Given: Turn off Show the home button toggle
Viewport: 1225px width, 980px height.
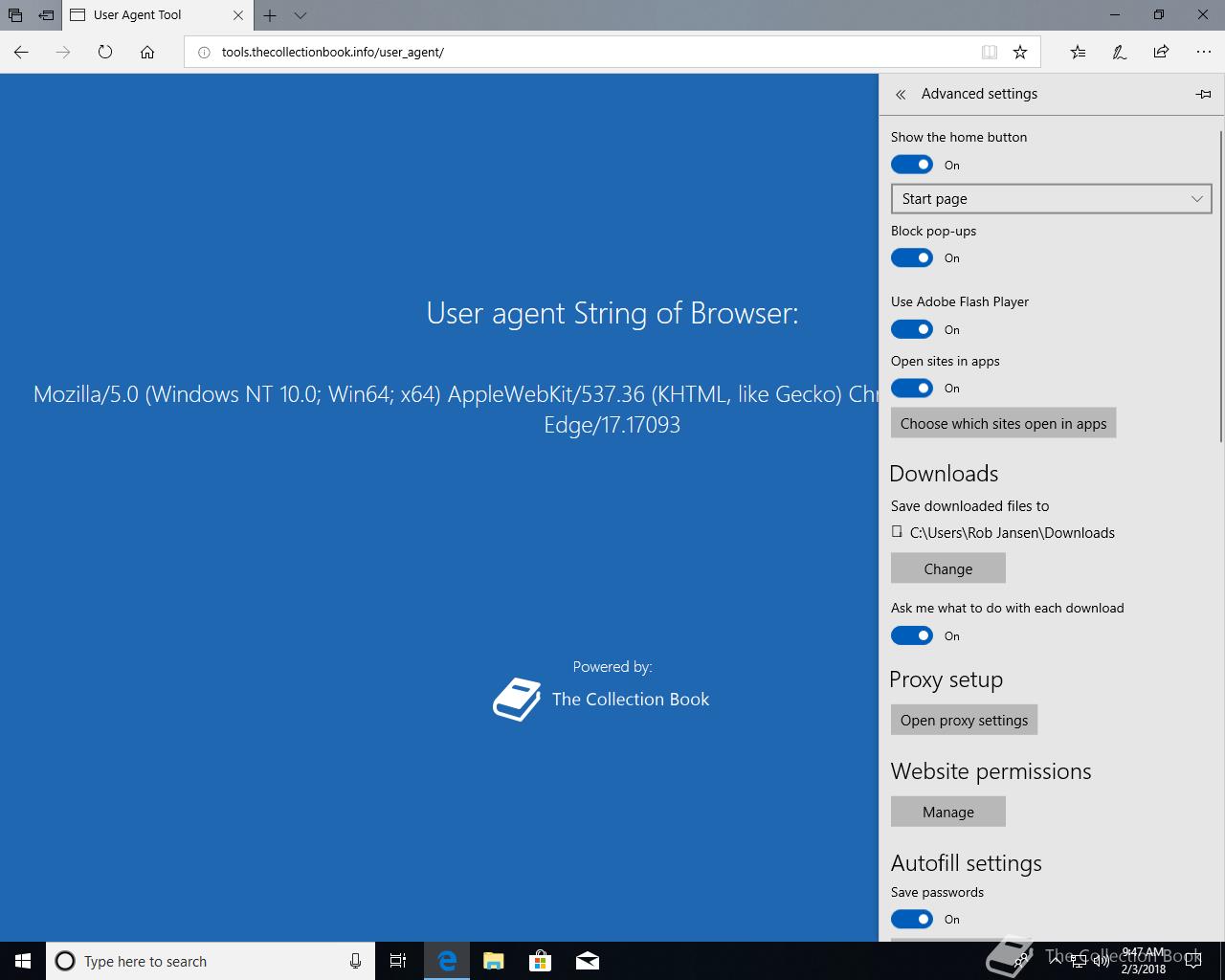Looking at the screenshot, I should [x=912, y=165].
